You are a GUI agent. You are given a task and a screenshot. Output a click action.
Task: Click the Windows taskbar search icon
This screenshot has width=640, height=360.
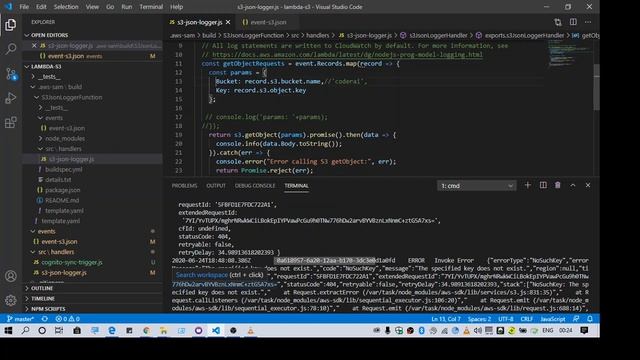[x=25, y=331]
